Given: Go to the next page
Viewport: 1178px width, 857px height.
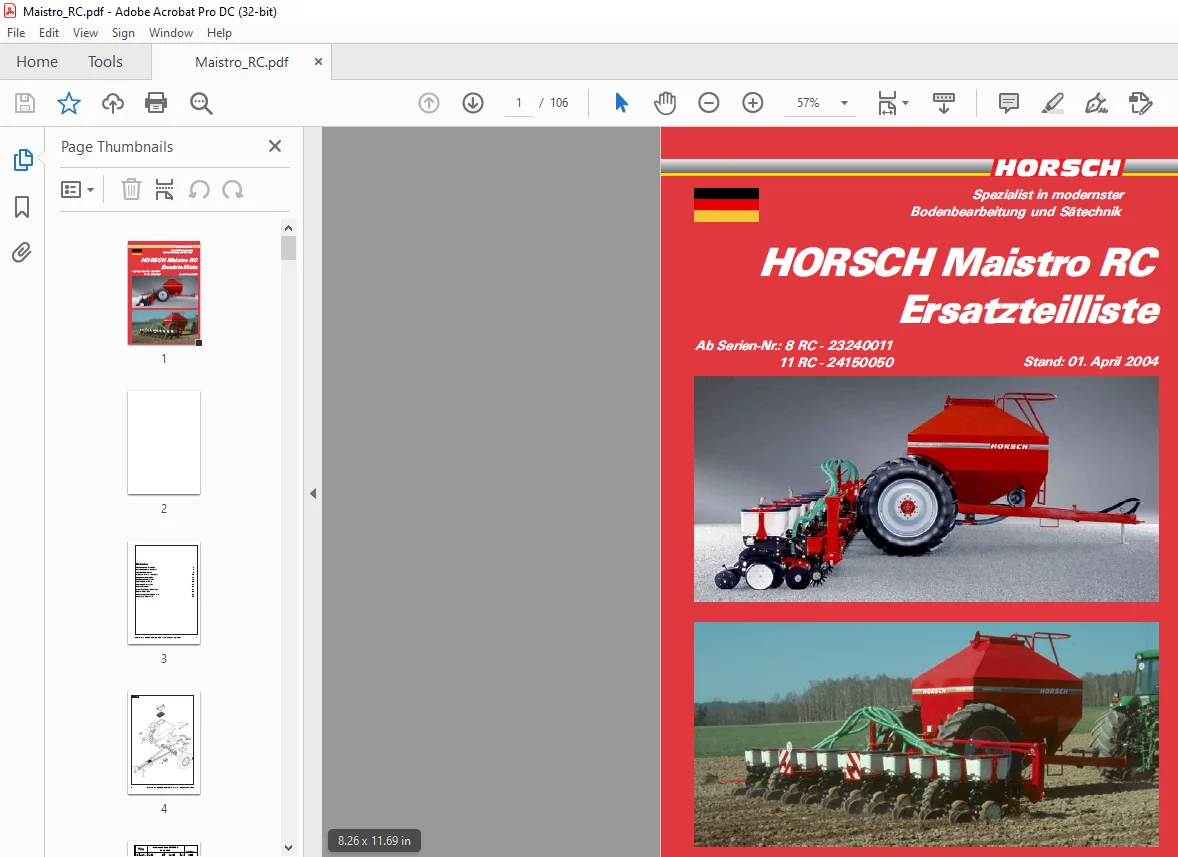Looking at the screenshot, I should pos(473,103).
